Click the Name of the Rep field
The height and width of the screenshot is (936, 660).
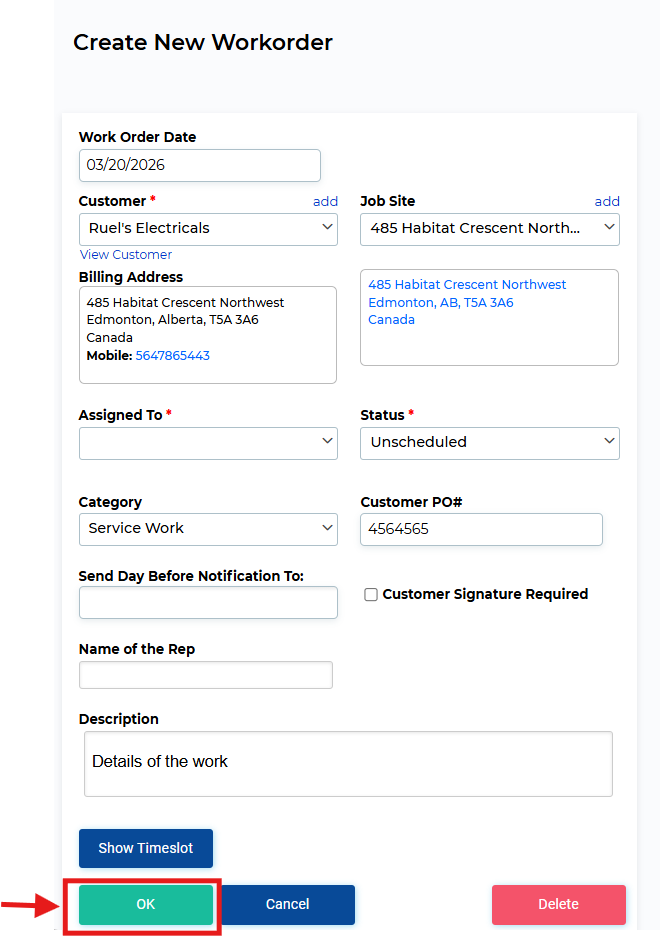coord(205,675)
